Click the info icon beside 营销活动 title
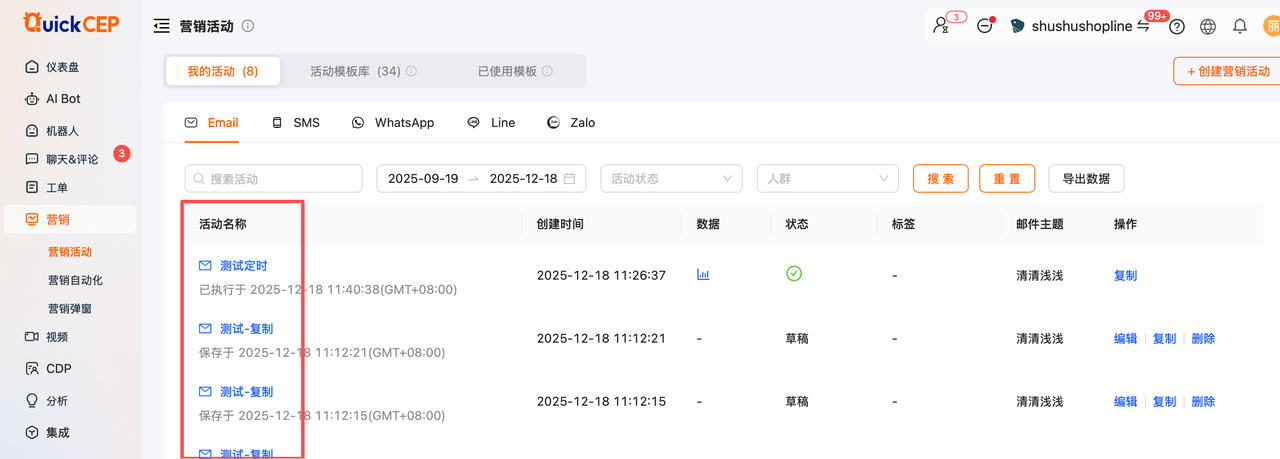 coord(248,26)
